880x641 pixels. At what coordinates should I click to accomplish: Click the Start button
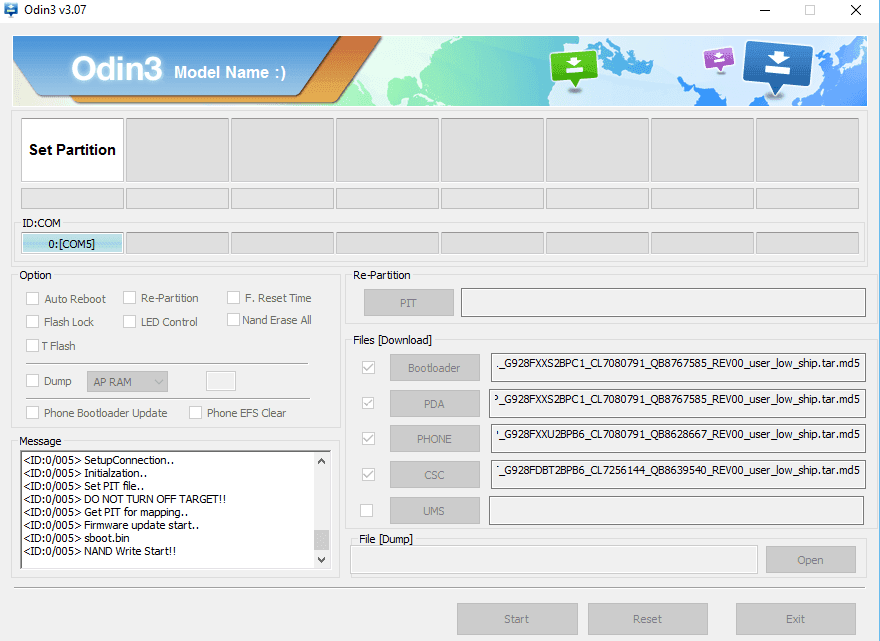click(x=517, y=619)
